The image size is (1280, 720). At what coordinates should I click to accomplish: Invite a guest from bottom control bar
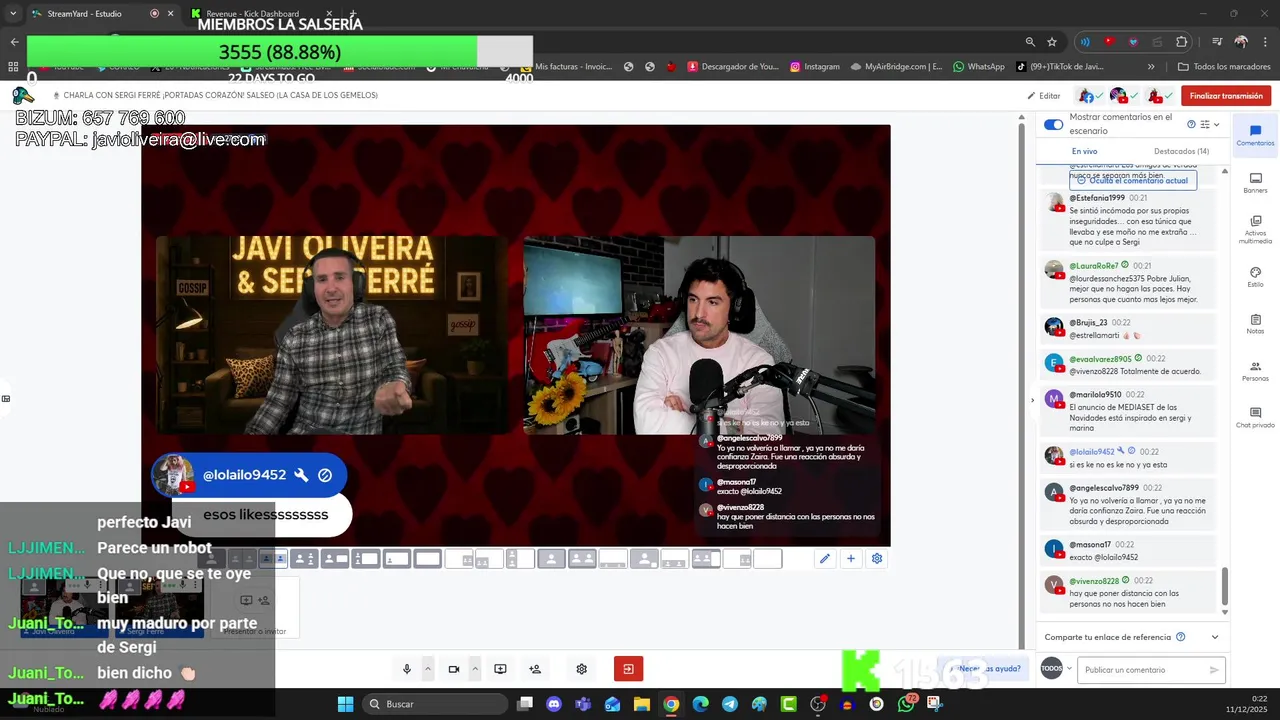point(535,669)
